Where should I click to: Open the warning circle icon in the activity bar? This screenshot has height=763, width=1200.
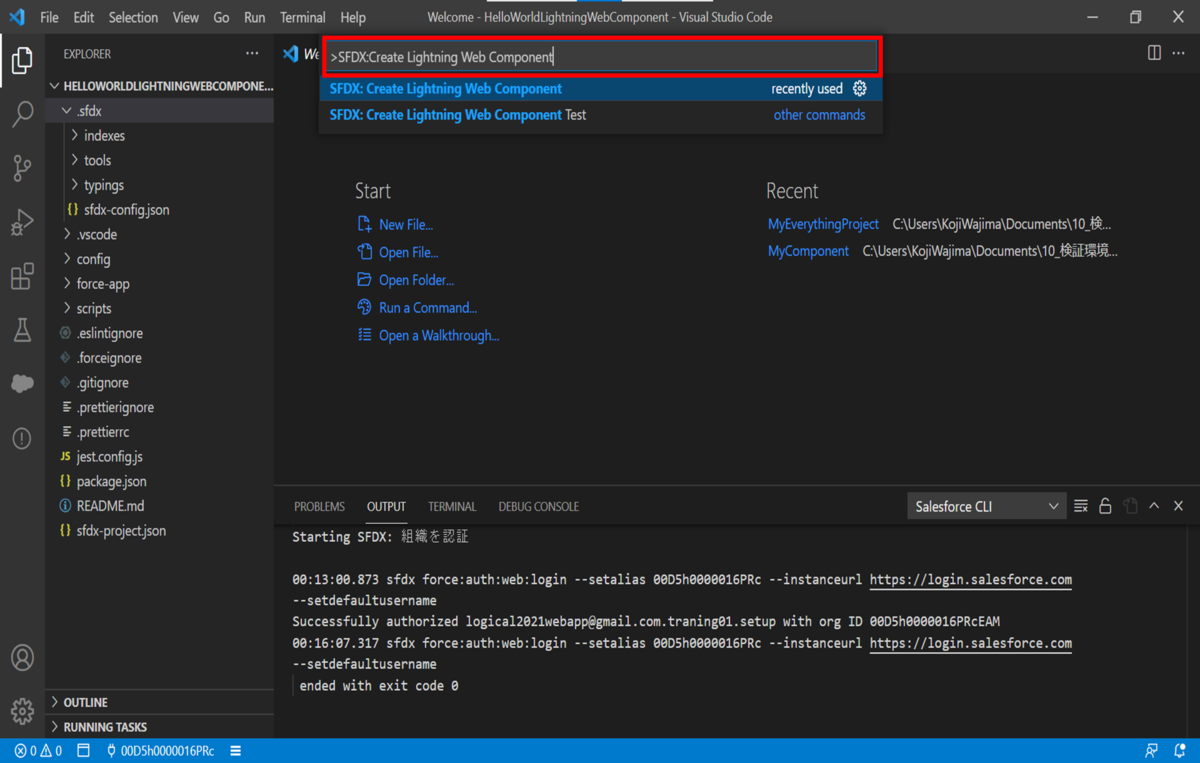point(22,438)
